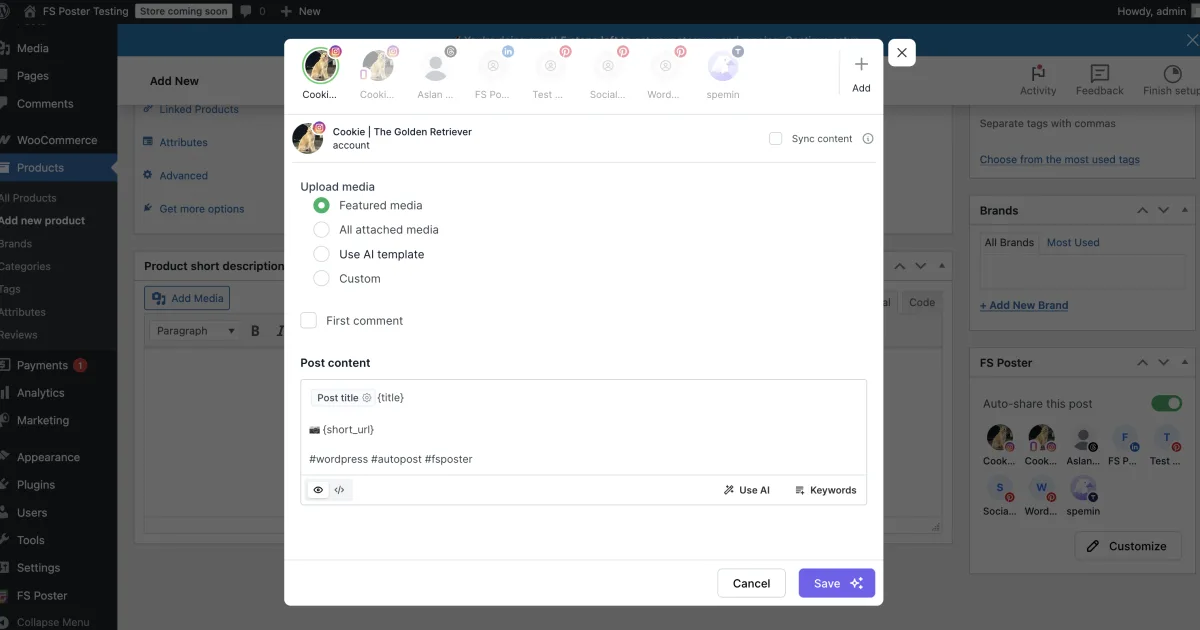Screen dimensions: 1200x630
Task: Switch to the Code editor tab
Action: pos(921,302)
